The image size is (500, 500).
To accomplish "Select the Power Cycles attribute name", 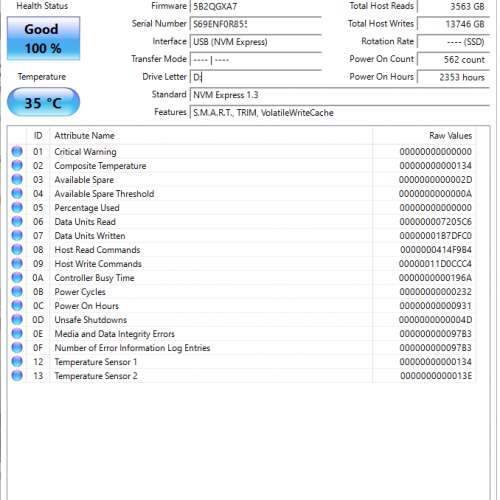I will click(x=80, y=292).
